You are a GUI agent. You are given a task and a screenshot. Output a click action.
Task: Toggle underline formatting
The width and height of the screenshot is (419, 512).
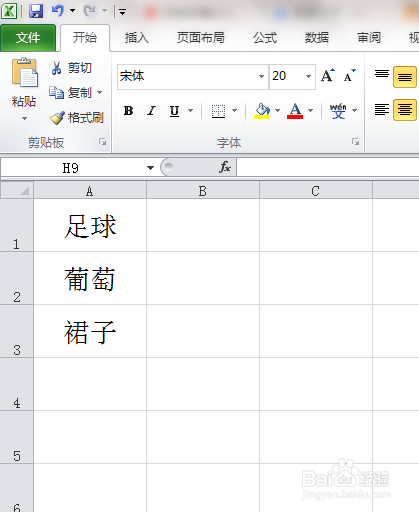(x=174, y=110)
